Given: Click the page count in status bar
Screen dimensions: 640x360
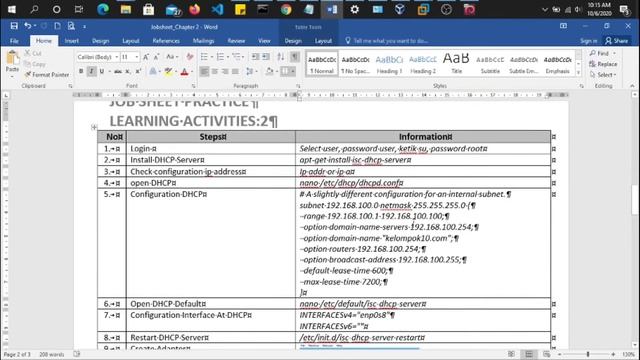Looking at the screenshot, I should [17, 354].
